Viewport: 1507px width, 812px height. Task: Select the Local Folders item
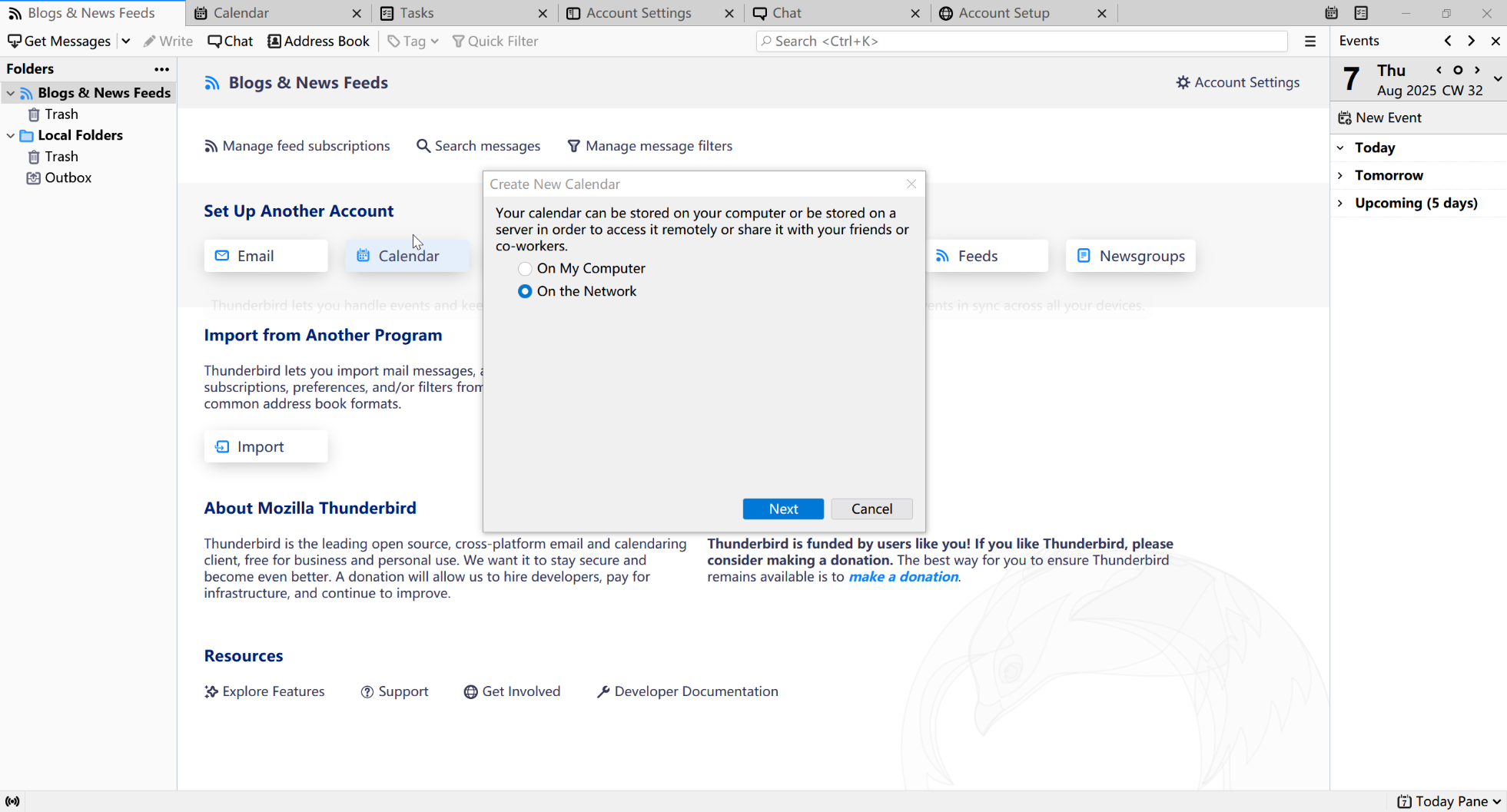(80, 135)
